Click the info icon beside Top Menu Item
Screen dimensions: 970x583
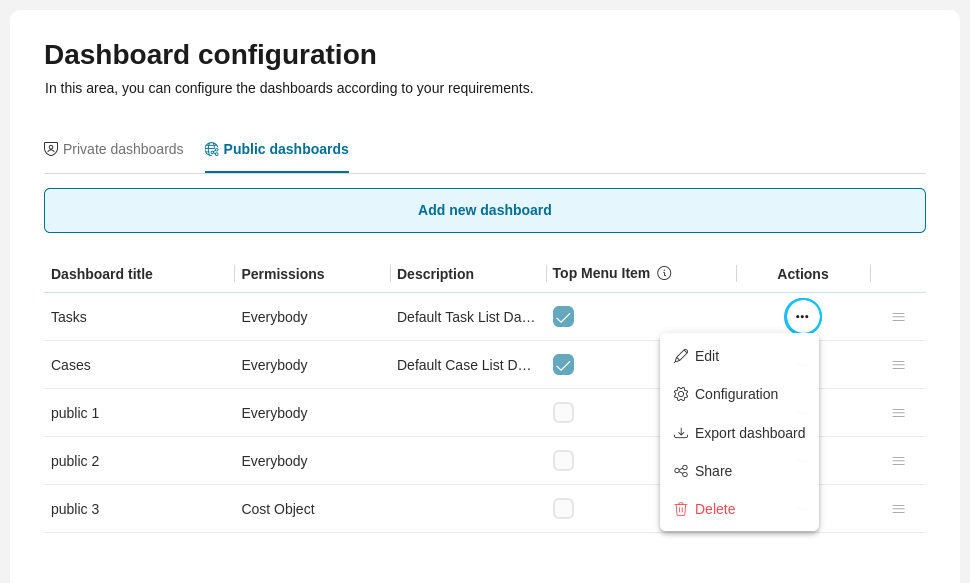point(664,272)
